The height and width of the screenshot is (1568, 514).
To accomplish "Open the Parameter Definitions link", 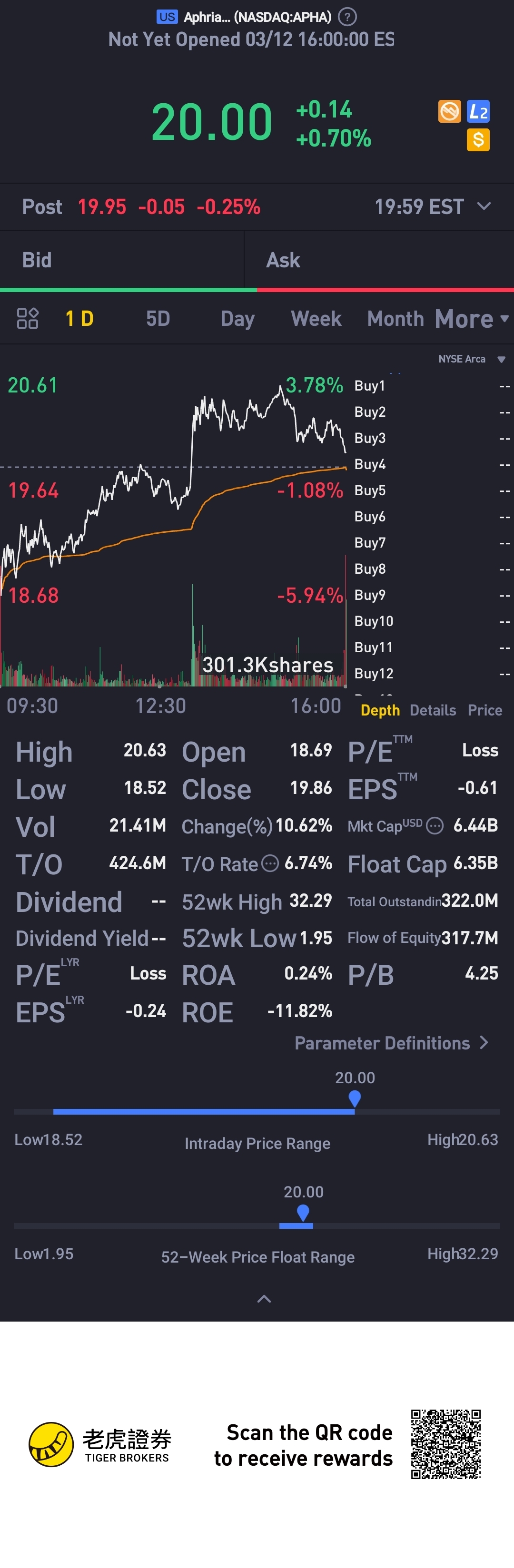I will (x=391, y=1043).
